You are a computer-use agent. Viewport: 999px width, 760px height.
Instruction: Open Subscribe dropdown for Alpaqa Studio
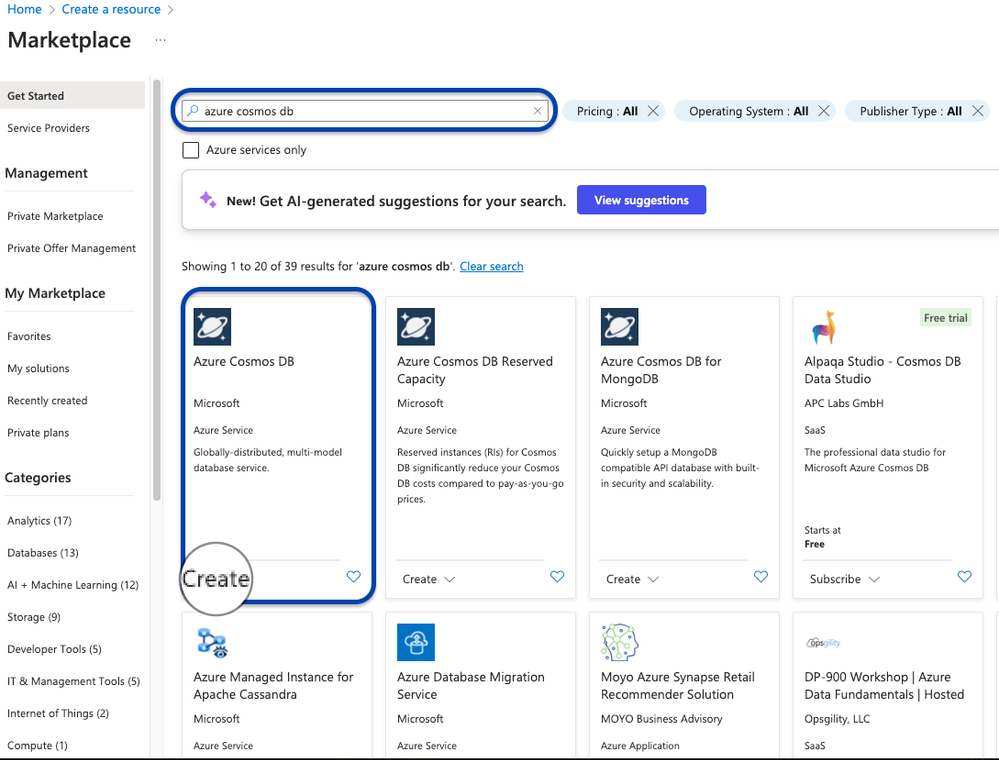tap(845, 579)
